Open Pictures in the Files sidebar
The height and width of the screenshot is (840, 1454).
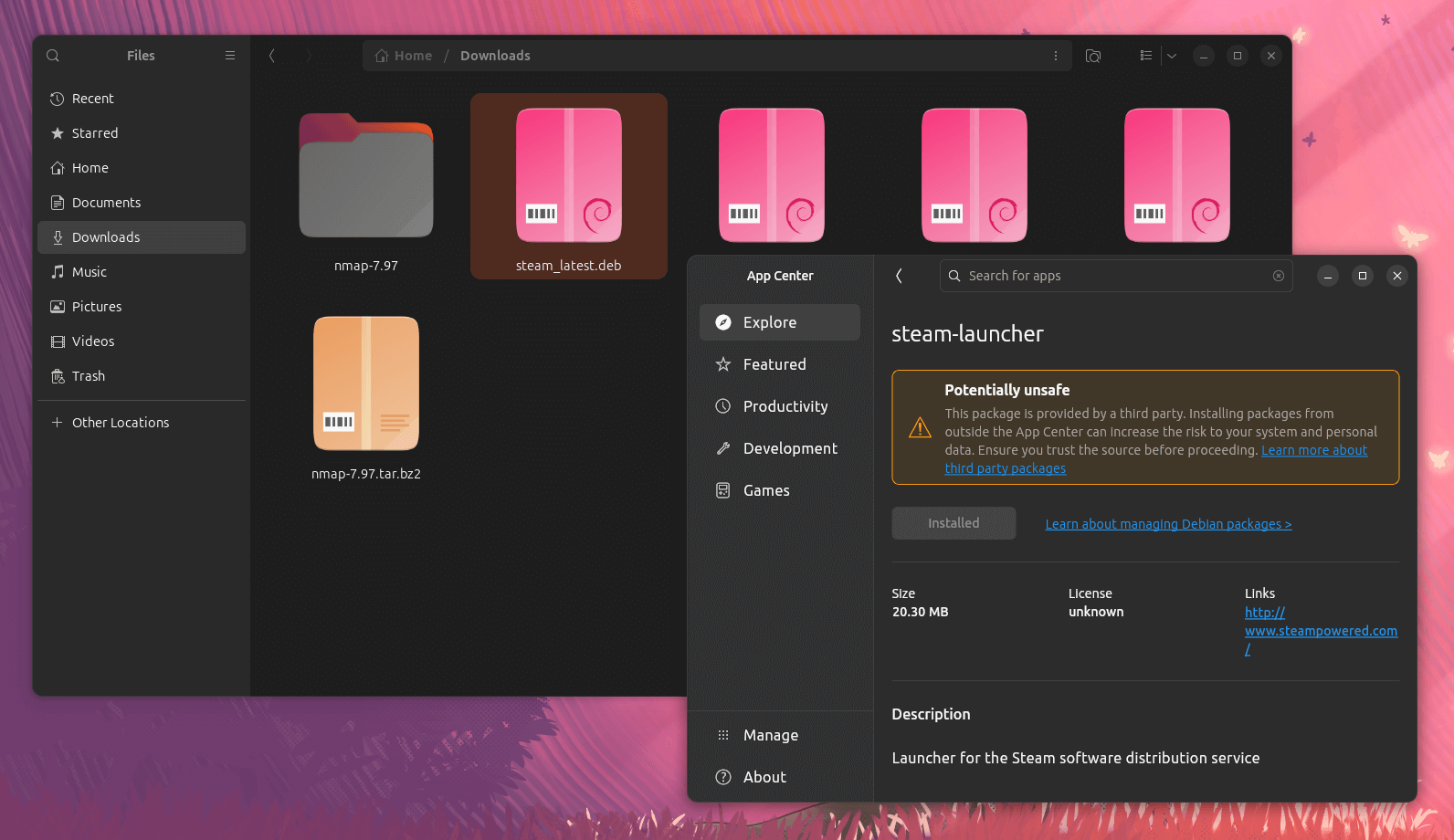point(142,307)
